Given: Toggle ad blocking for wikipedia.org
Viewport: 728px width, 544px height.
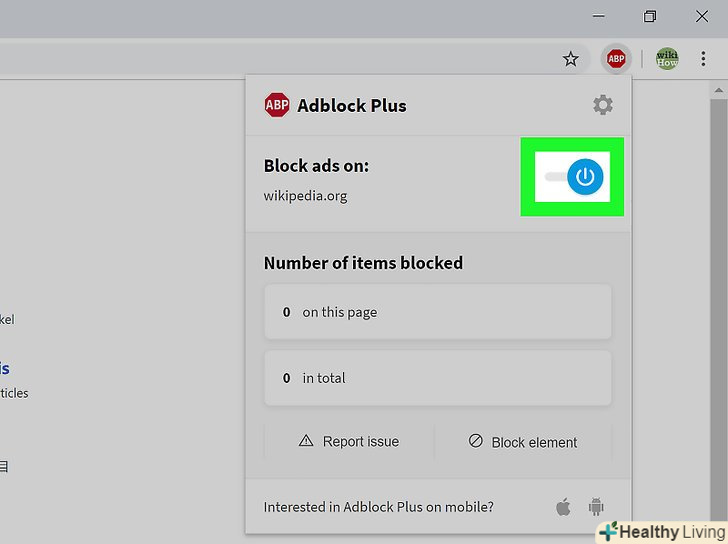Looking at the screenshot, I should point(585,177).
